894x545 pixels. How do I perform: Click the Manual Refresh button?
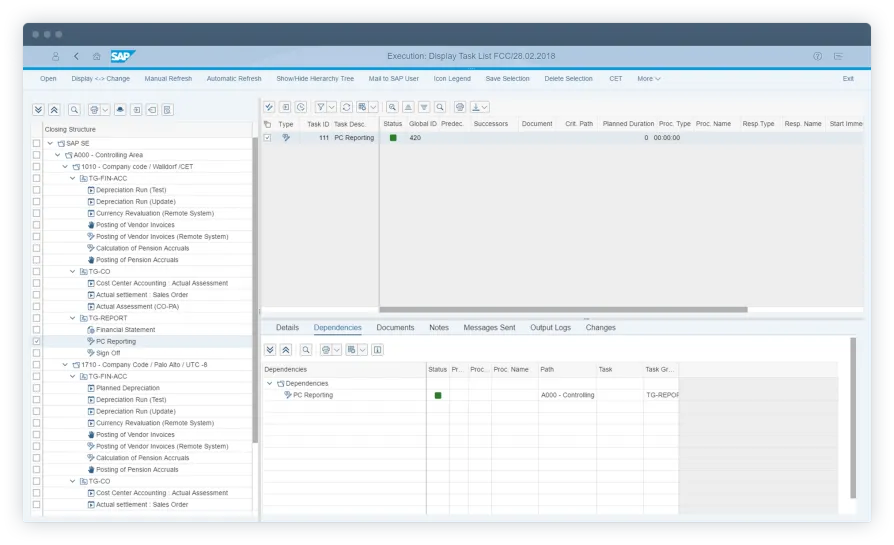168,78
